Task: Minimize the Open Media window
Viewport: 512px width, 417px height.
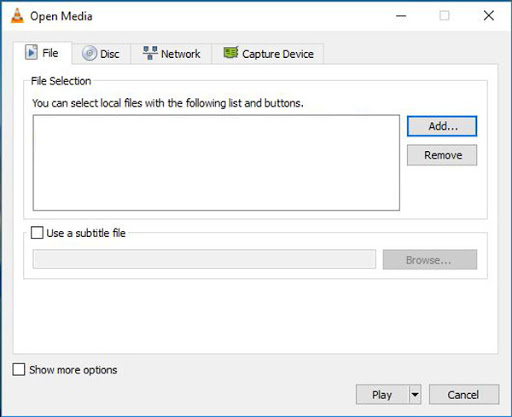Action: point(401,16)
